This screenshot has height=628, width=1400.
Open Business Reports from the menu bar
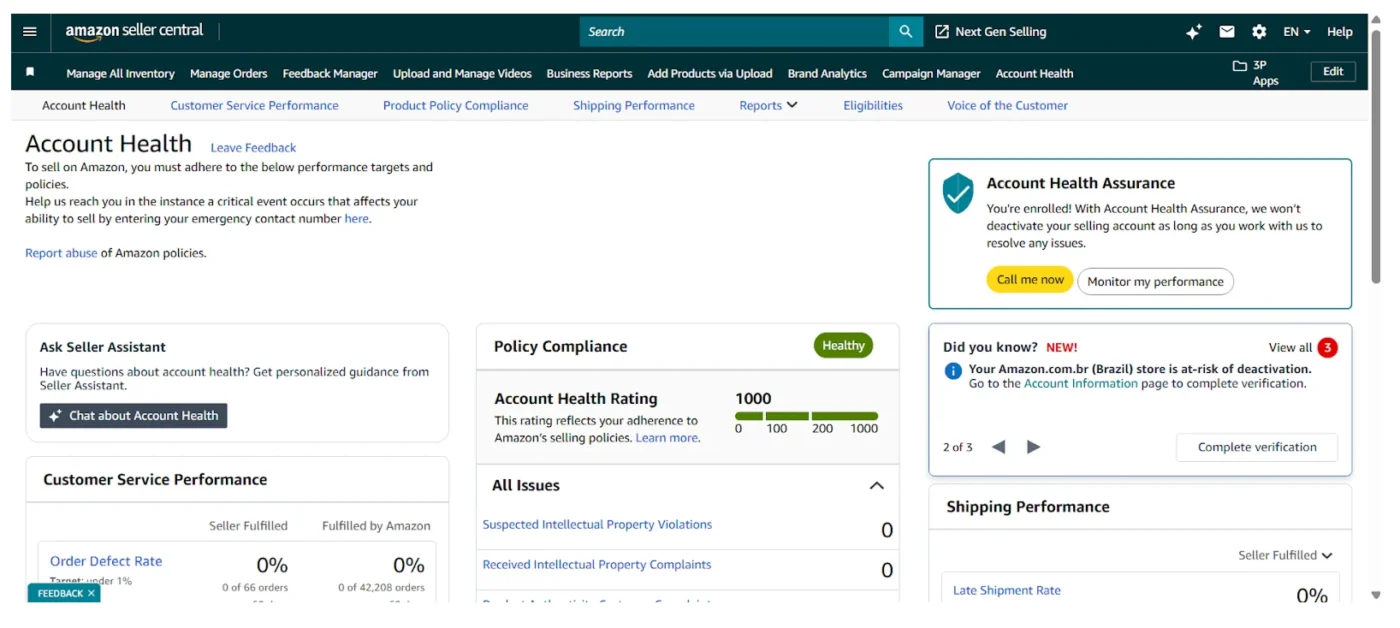pos(589,73)
